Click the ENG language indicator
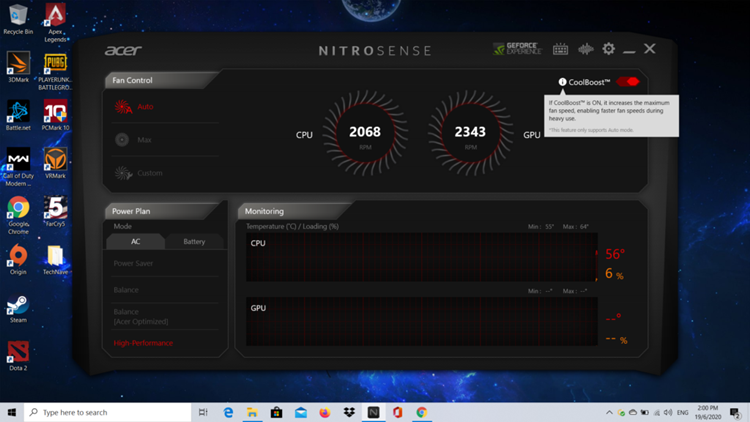This screenshot has width=750, height=422. [683, 412]
